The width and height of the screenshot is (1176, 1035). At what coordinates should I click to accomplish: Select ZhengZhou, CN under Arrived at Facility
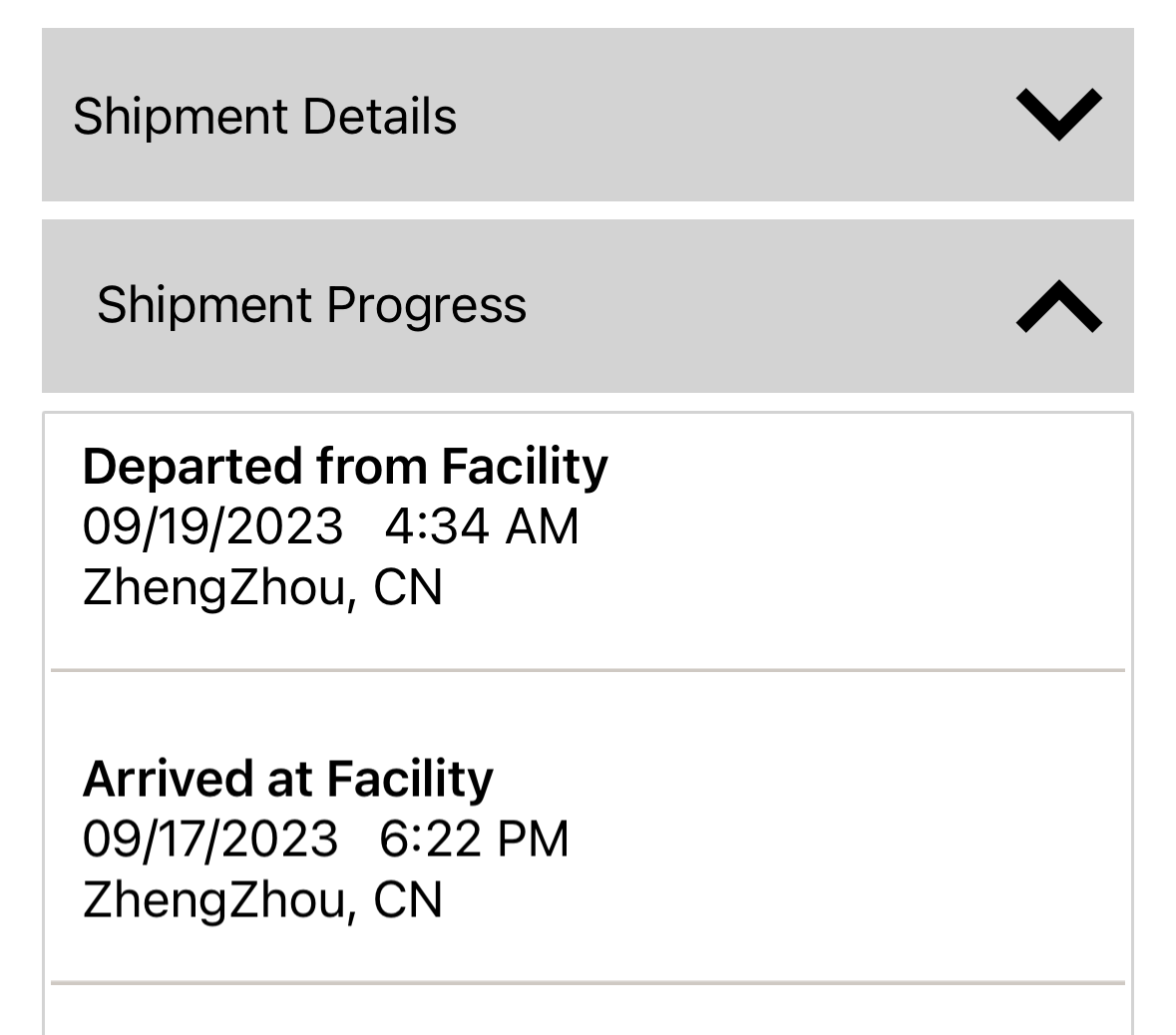(262, 899)
